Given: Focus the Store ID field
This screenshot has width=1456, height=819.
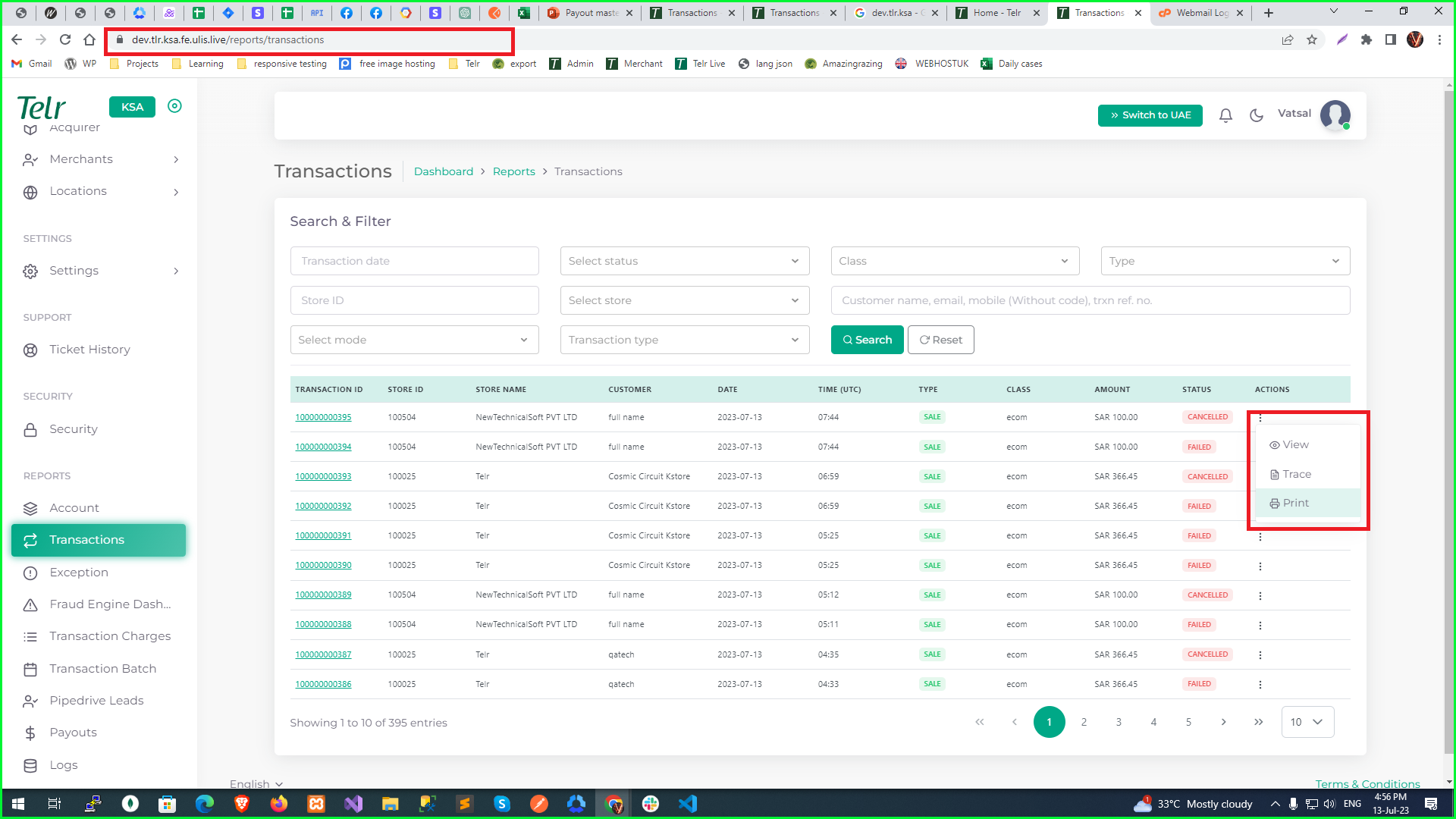Looking at the screenshot, I should 414,300.
